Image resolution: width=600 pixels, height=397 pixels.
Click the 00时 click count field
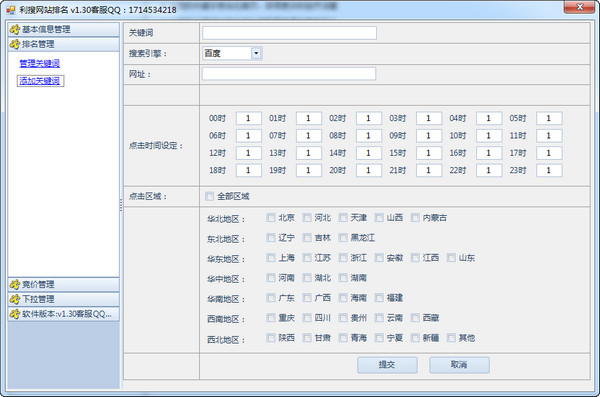pos(249,118)
